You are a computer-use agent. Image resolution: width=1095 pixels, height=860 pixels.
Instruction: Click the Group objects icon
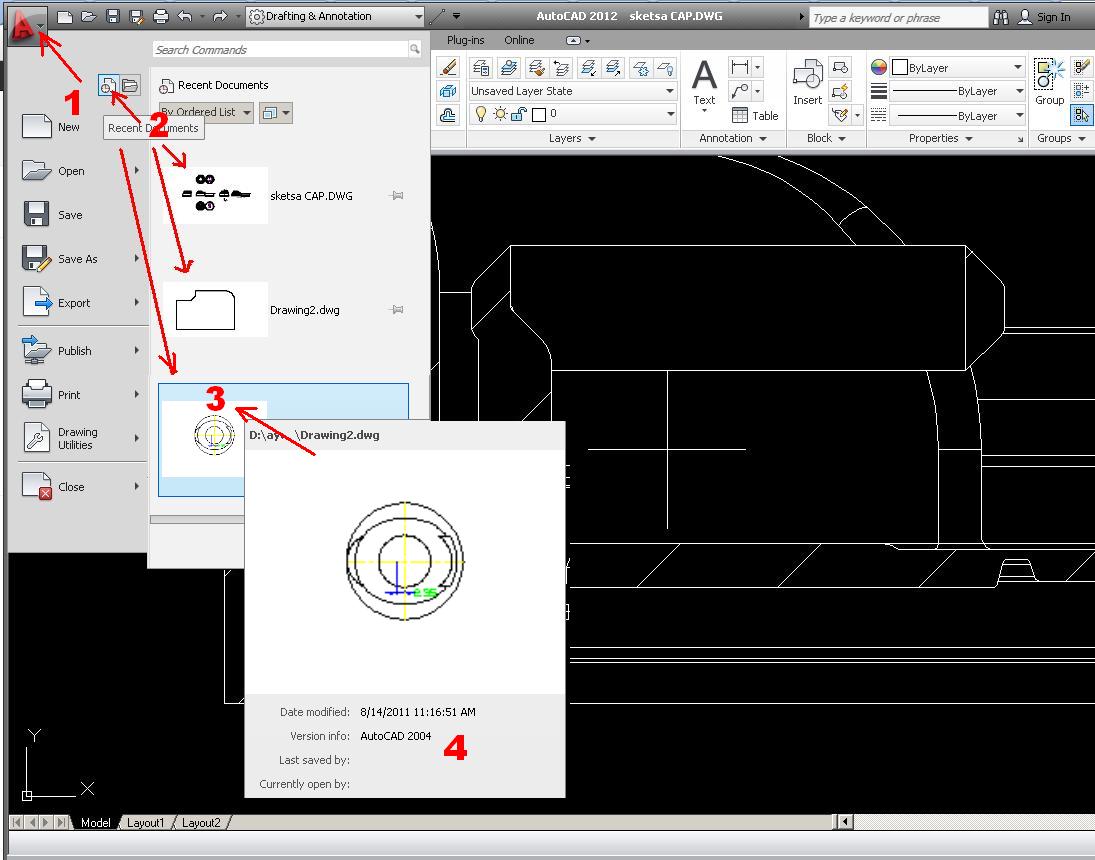pos(1050,82)
